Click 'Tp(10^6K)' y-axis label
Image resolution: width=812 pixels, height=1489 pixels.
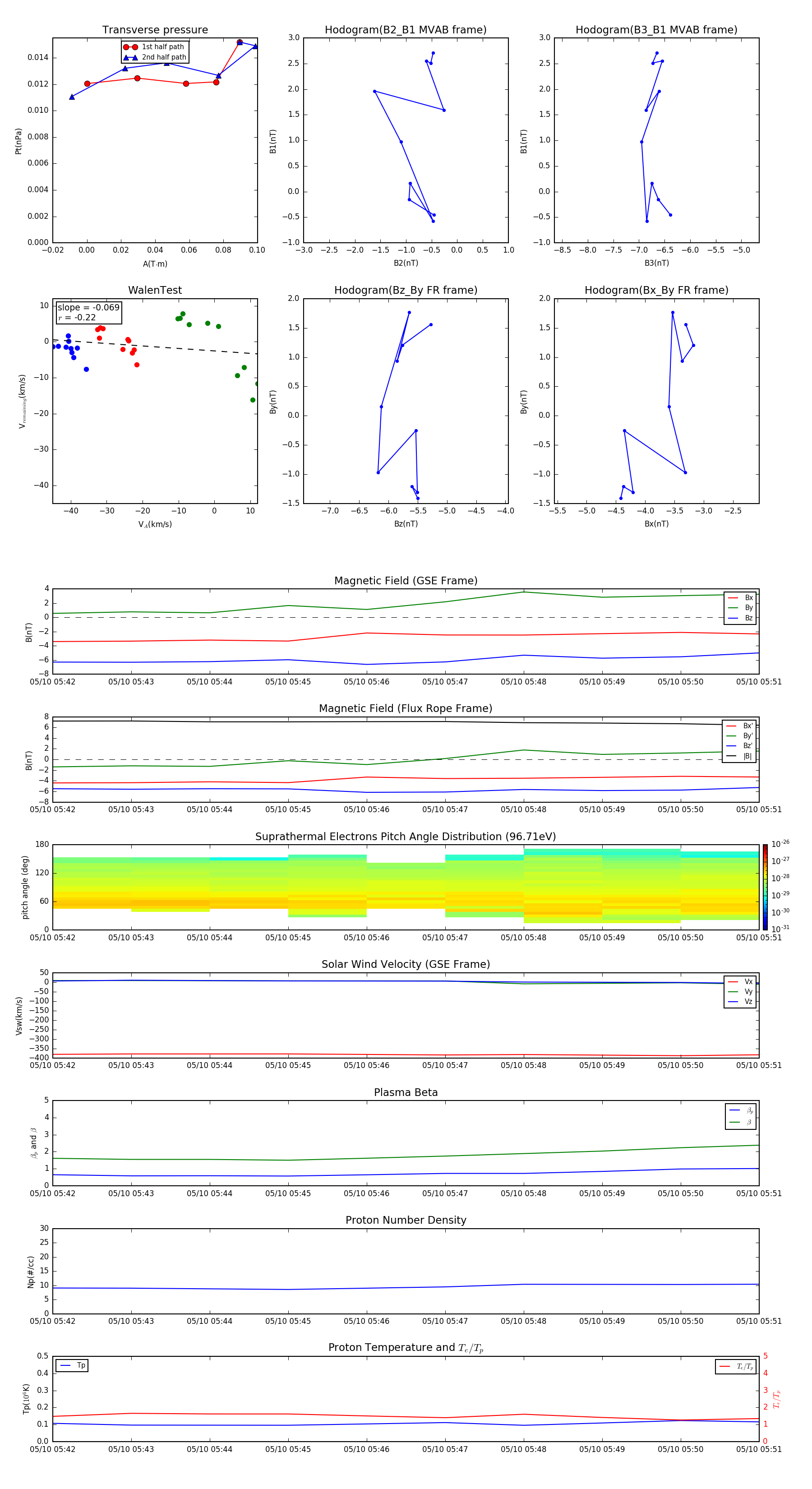[26, 1399]
